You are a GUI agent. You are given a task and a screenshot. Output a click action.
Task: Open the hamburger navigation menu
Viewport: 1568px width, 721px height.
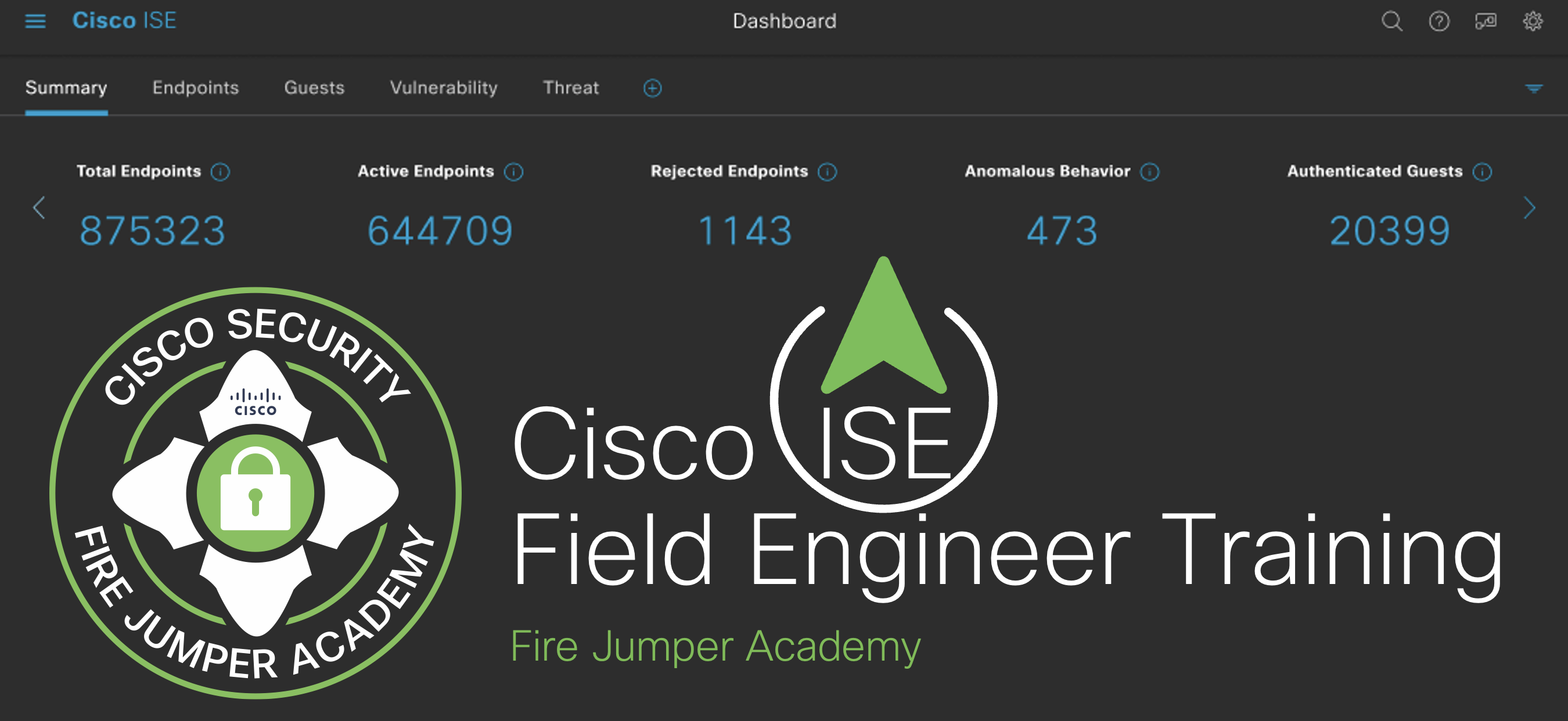35,21
